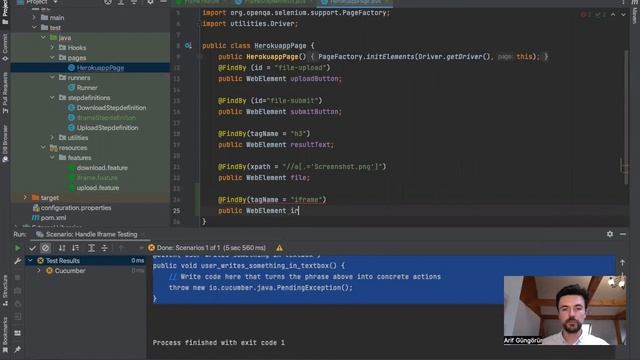Collapse all in Project panel header
This screenshot has width=640, height=360.
(x=134, y=2)
